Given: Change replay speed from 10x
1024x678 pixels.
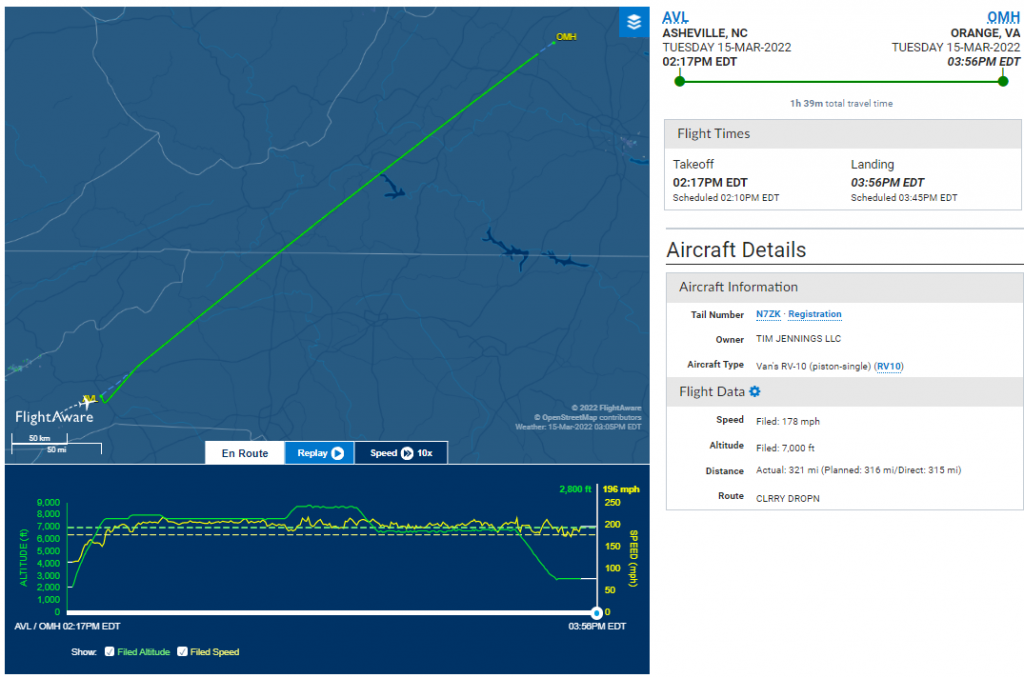Looking at the screenshot, I should point(424,453).
